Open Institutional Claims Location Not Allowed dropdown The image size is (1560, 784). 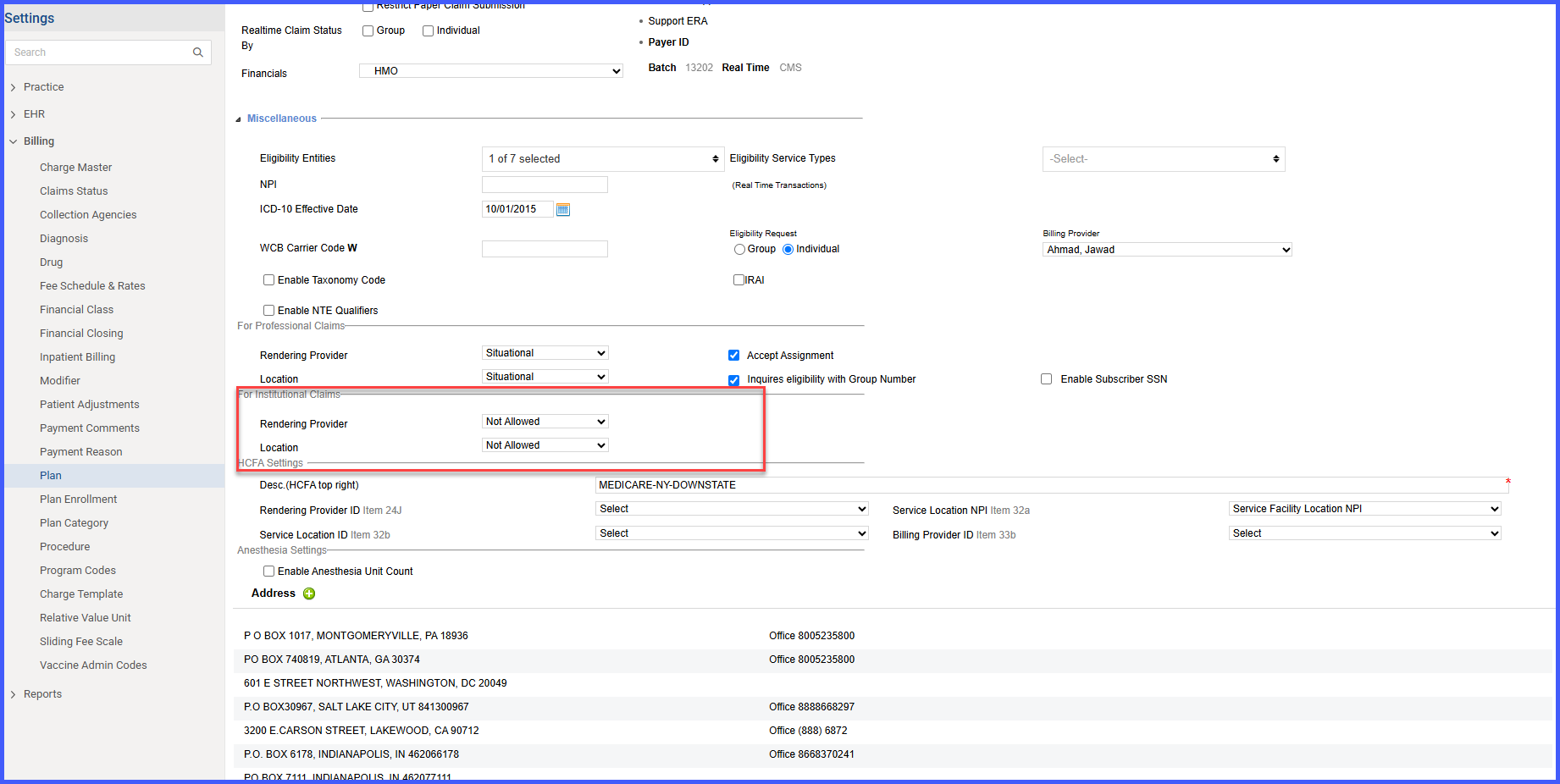tap(545, 445)
